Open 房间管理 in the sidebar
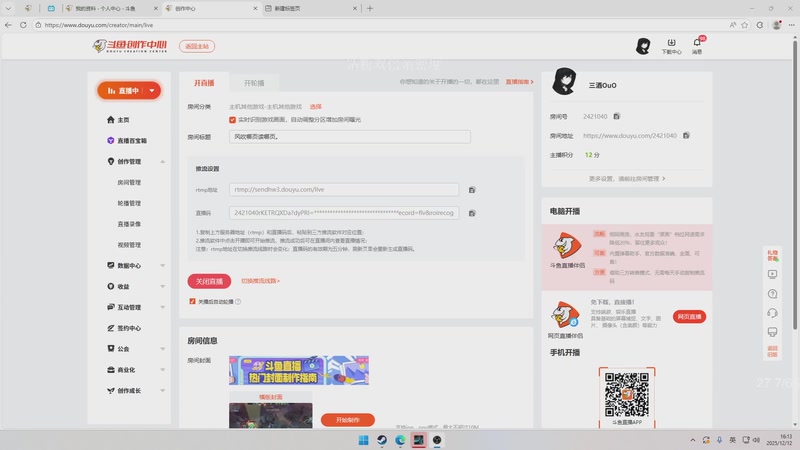Screen dimensions: 800x450 129,183
